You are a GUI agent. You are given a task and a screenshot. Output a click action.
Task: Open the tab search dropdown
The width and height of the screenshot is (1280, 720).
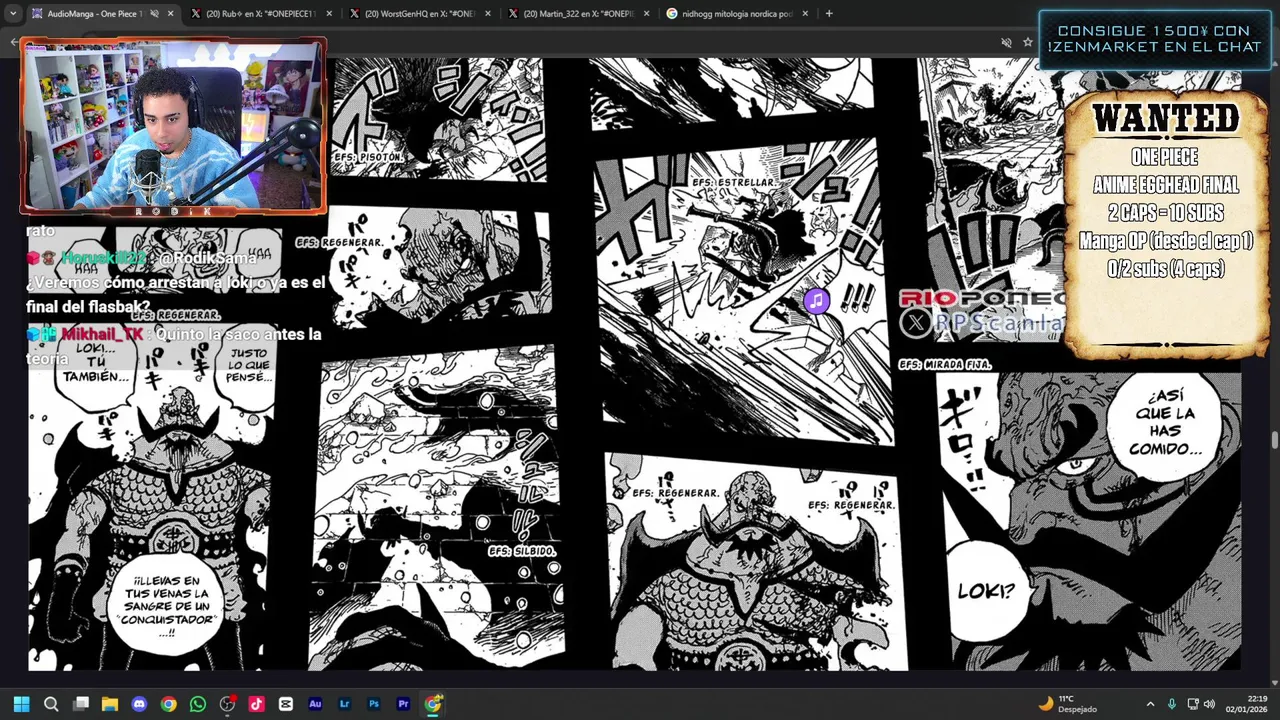[12, 14]
